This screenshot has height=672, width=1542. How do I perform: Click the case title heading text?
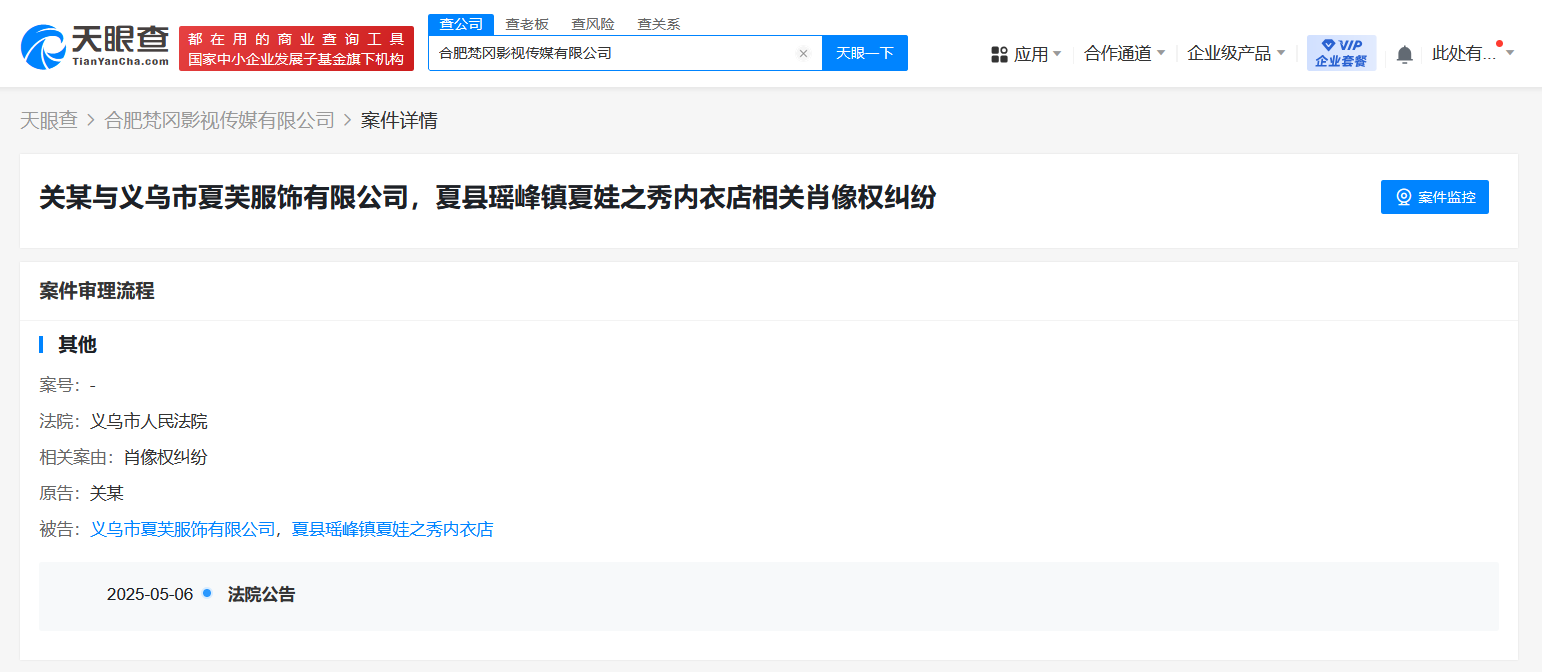tap(488, 198)
